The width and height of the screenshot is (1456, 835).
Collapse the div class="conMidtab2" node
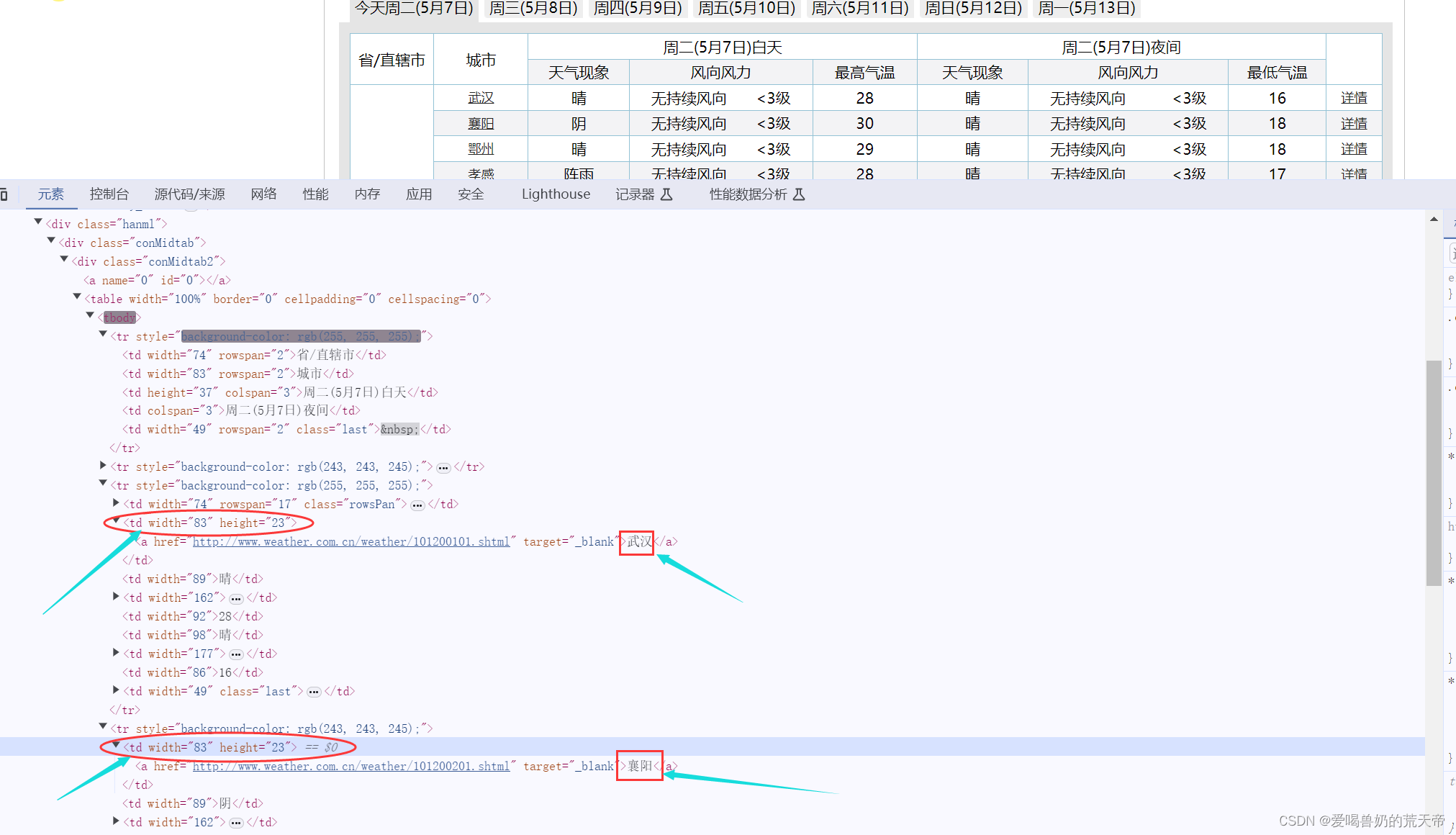(64, 260)
